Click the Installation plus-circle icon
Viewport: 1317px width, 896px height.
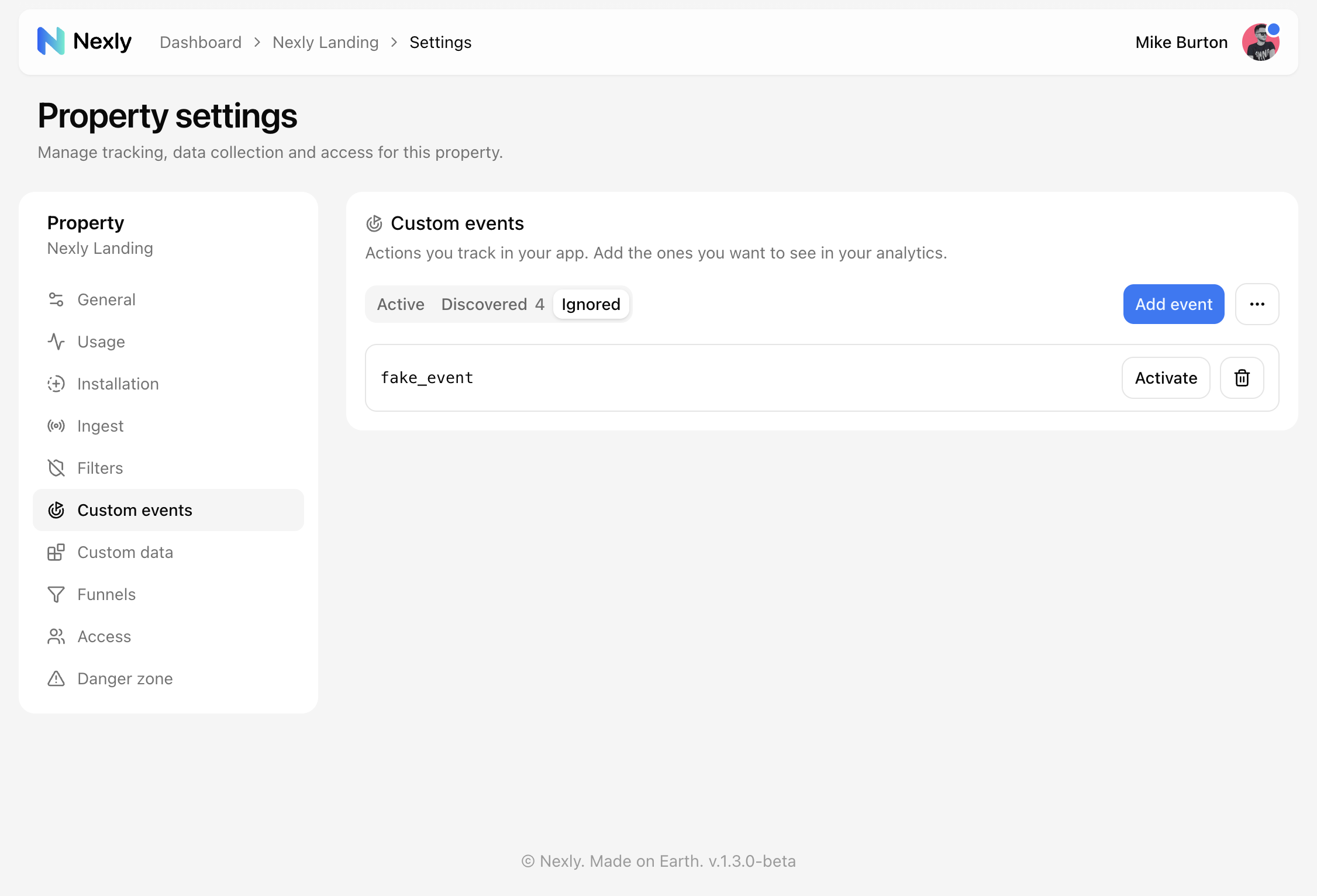click(x=56, y=384)
